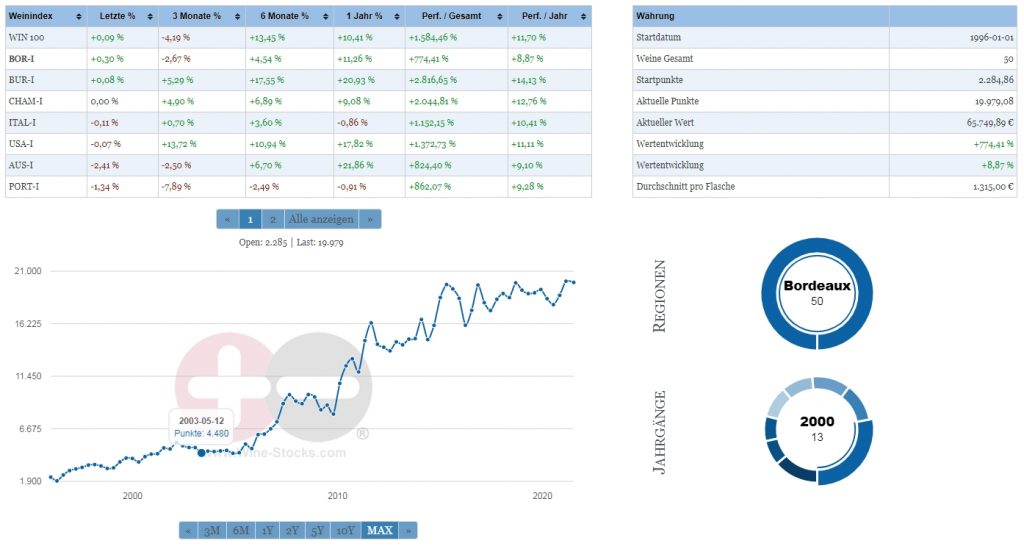Click » arrow beside the MAX range button
The image size is (1024, 560).
(x=407, y=530)
